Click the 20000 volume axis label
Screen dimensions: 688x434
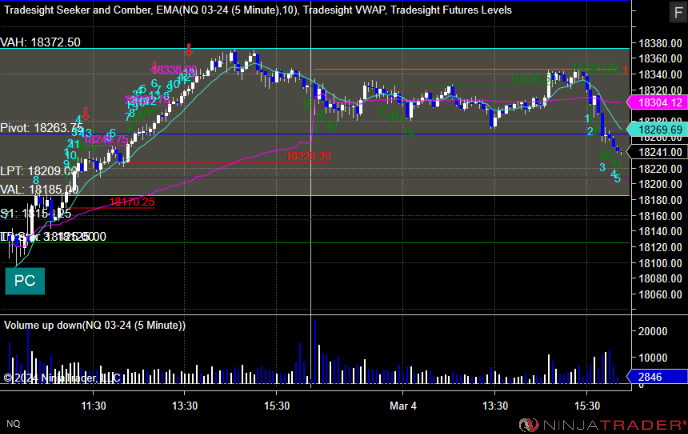click(652, 331)
